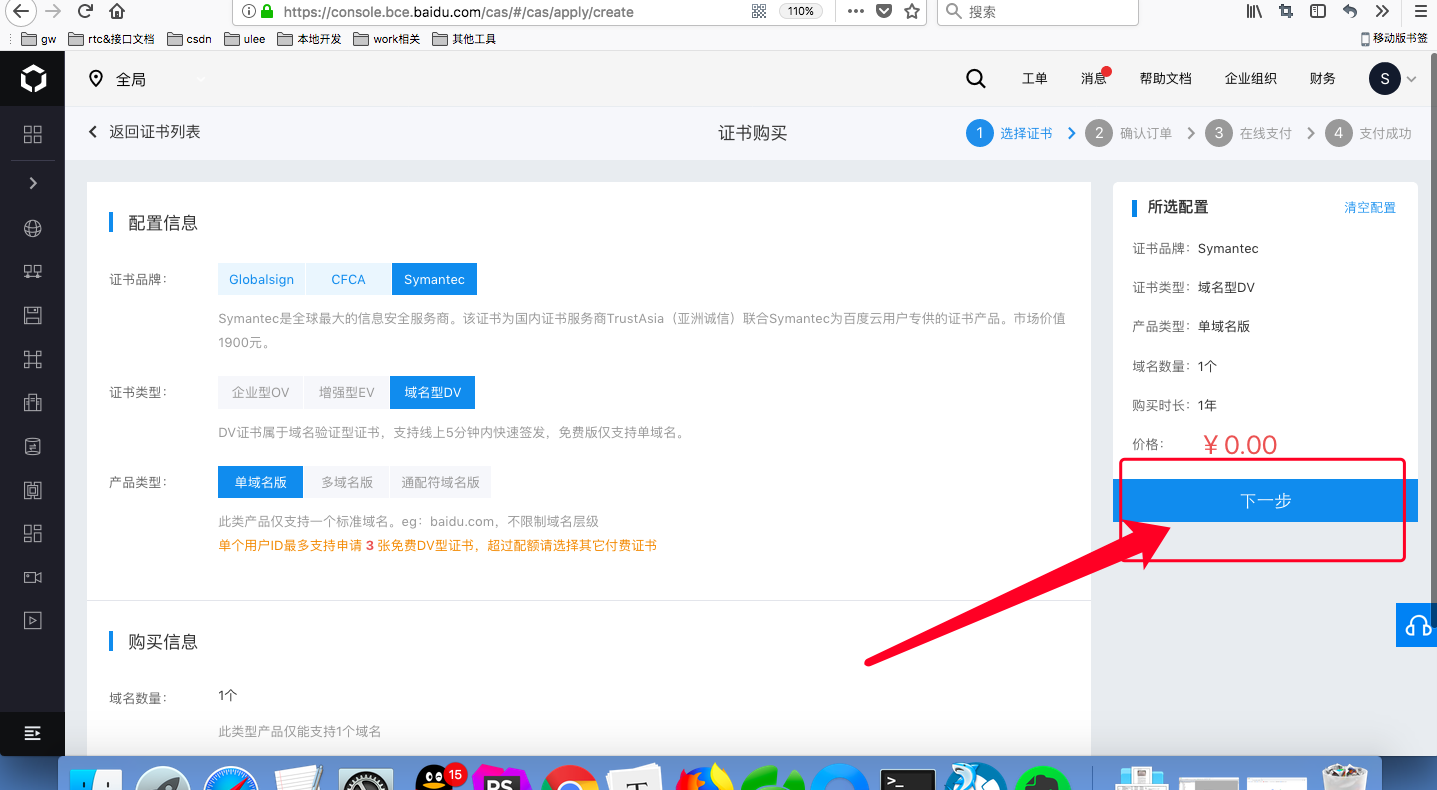Click 返回证书列表 back link
The image size is (1437, 790).
tap(144, 132)
